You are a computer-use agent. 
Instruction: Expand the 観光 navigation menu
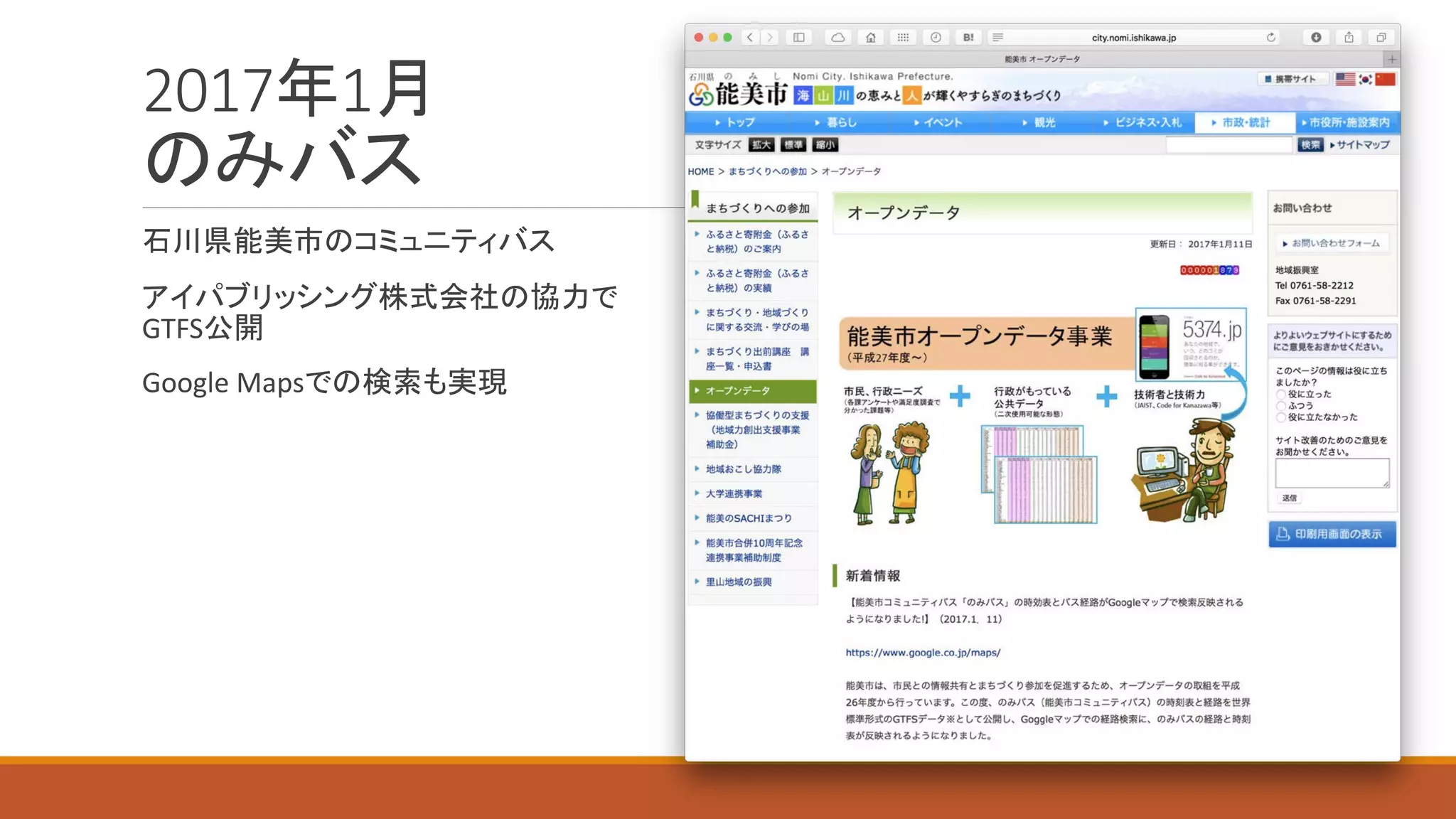(1039, 122)
